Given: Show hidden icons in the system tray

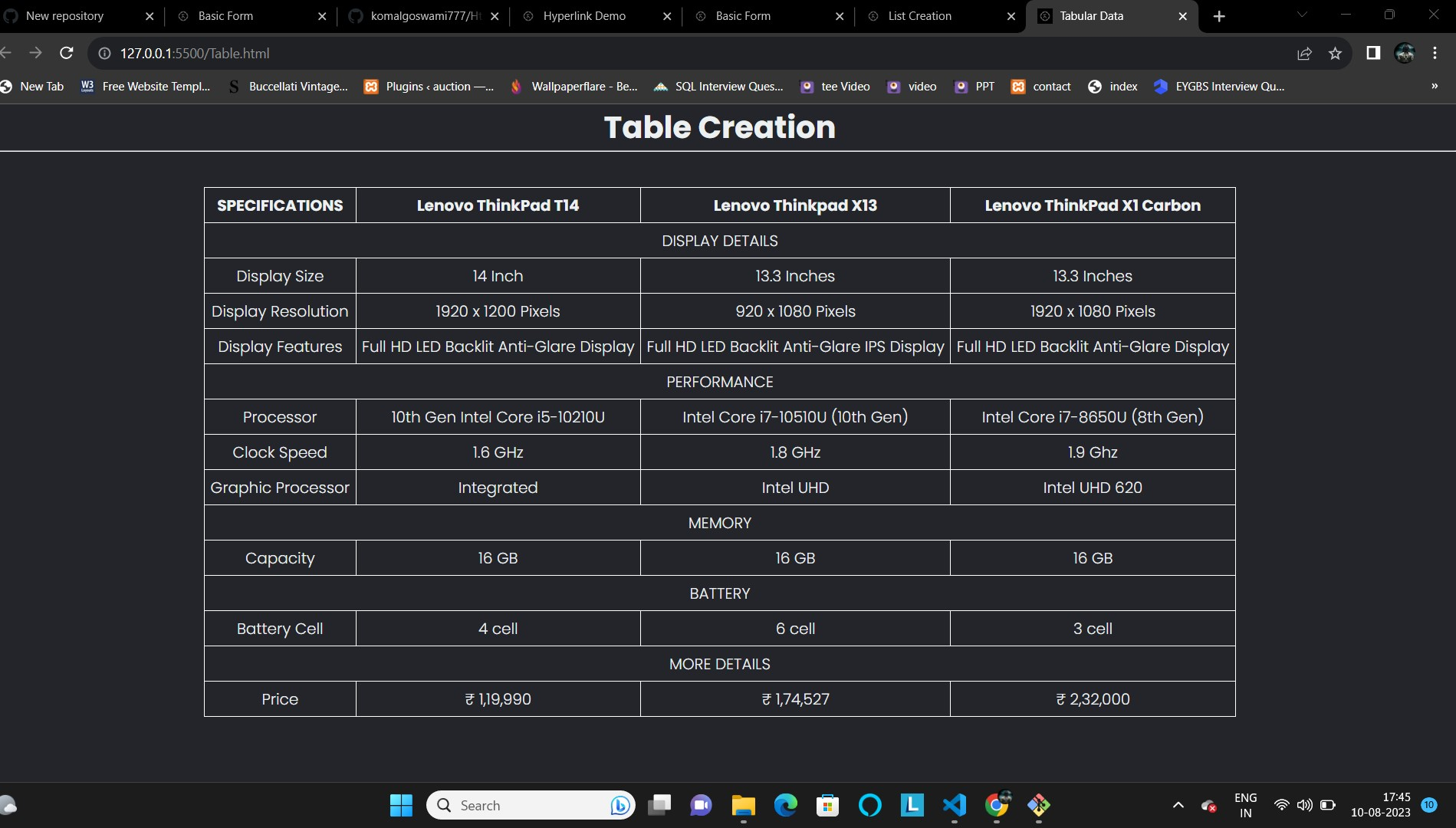Looking at the screenshot, I should tap(1178, 805).
